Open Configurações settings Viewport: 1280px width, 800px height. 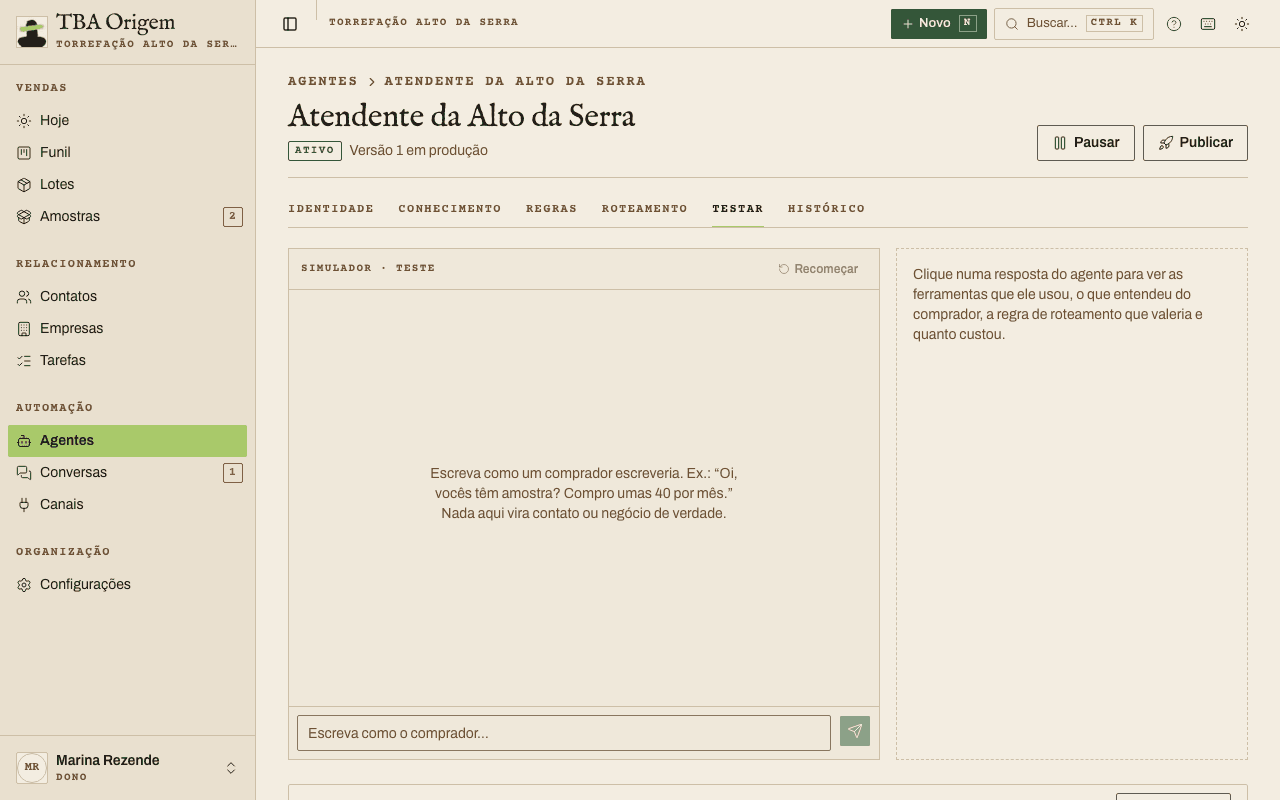(127, 584)
